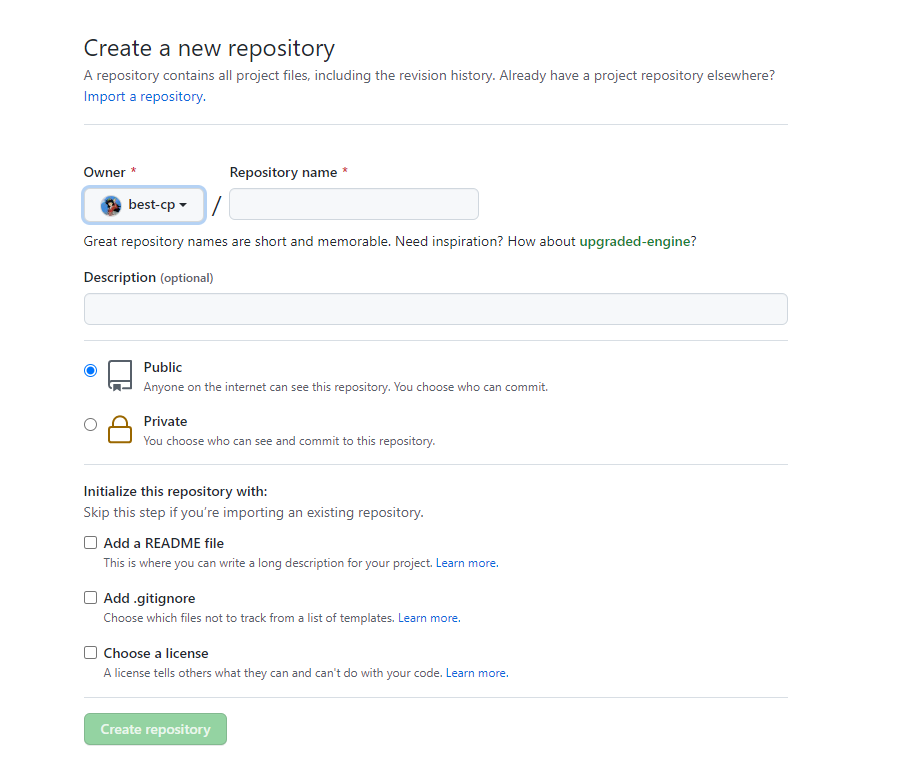917x762 pixels.
Task: Tick the Choose a license checkbox
Action: 90,653
